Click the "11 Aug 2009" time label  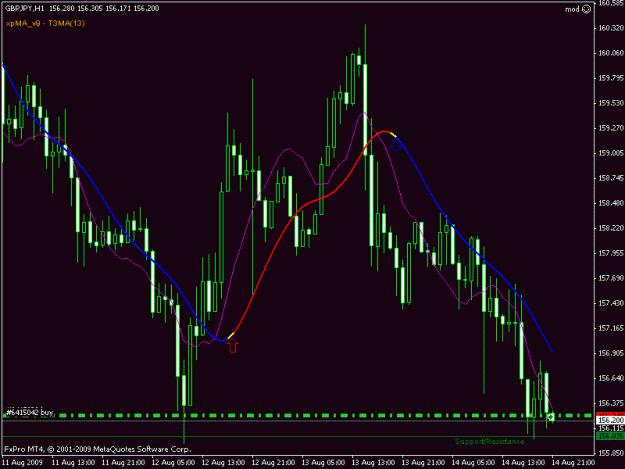tap(22, 463)
